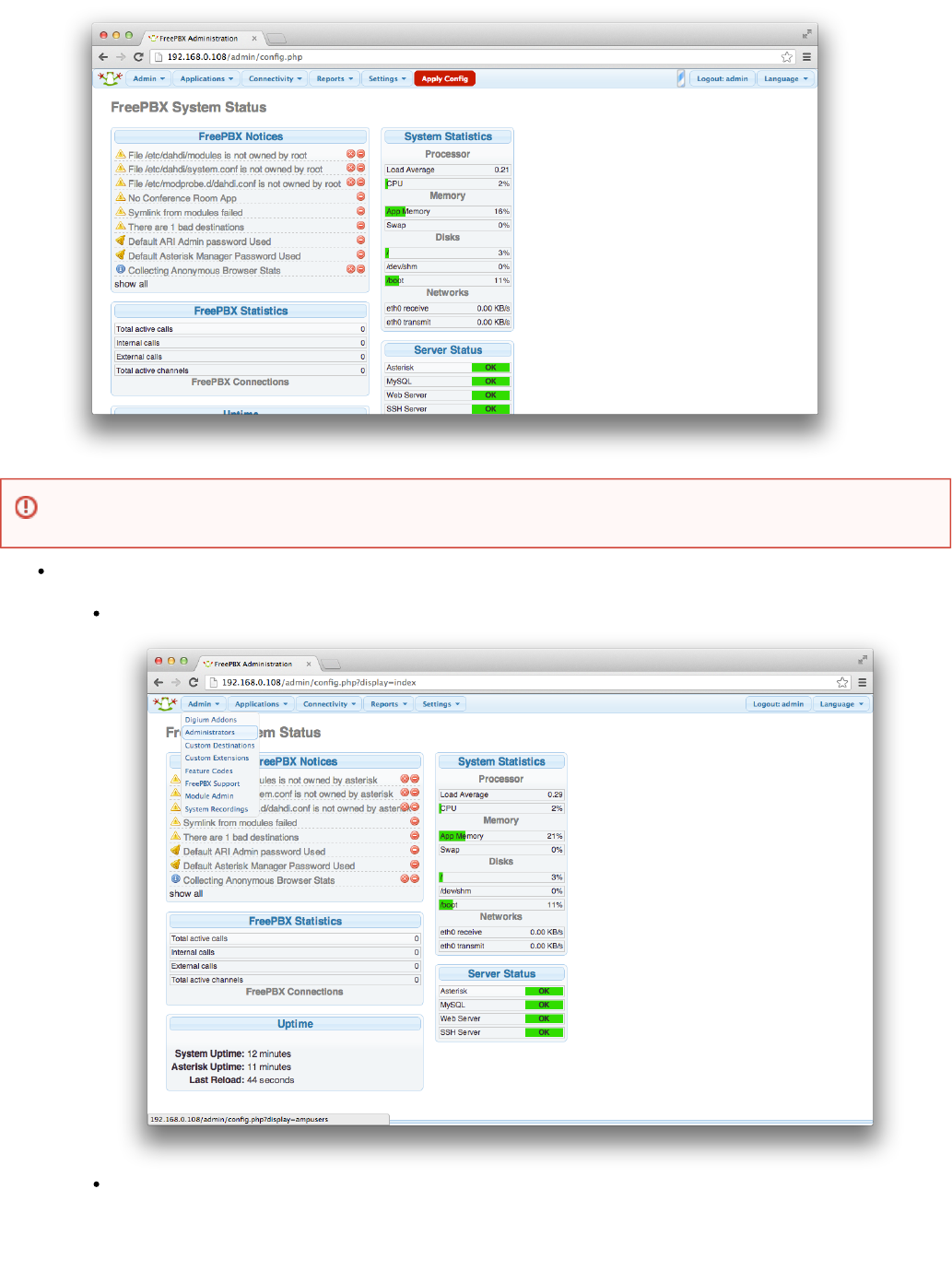Click the 'eth0 receive' row in the upper window
This screenshot has height=1283, width=952.
[x=447, y=308]
